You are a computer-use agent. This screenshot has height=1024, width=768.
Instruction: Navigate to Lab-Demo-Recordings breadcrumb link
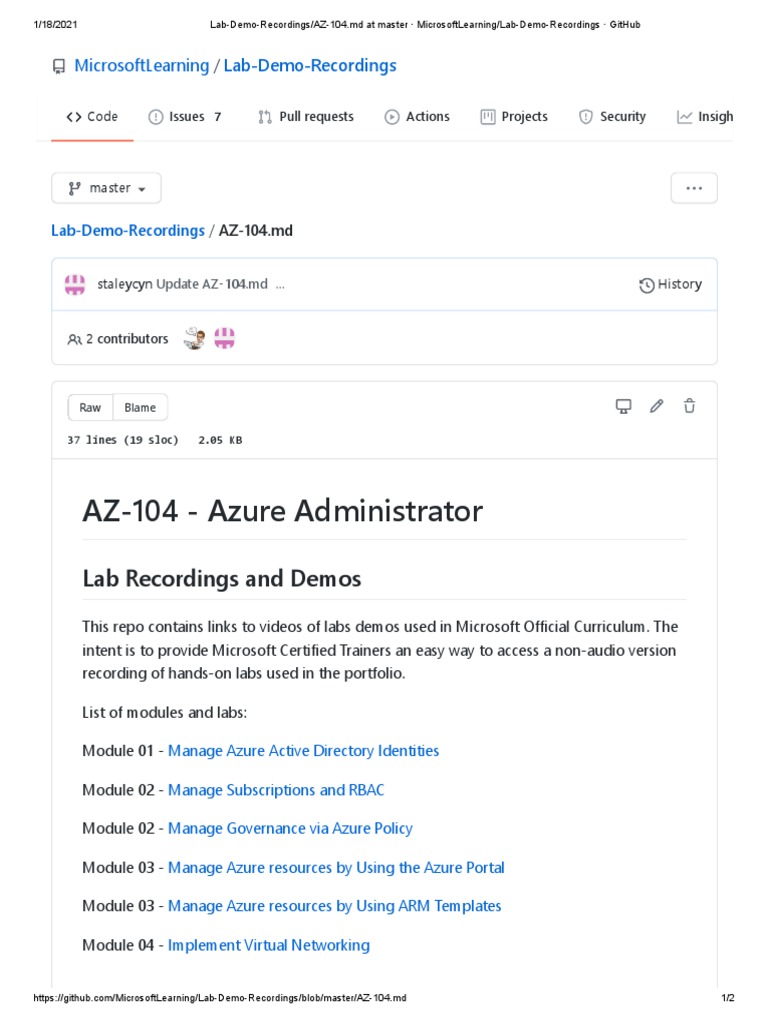[x=128, y=231]
